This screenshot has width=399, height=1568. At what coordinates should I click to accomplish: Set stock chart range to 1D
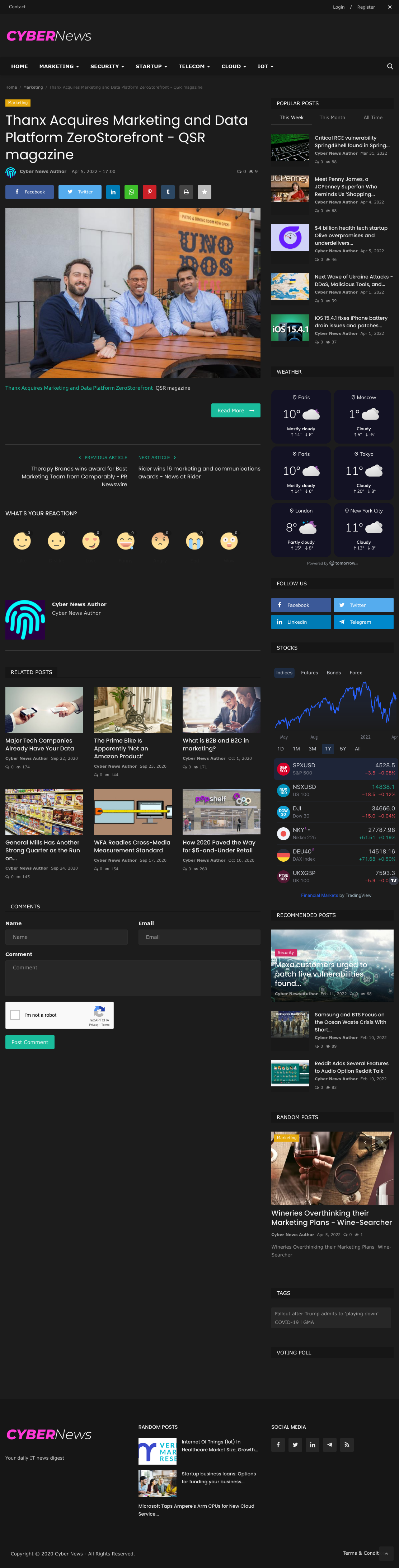click(280, 749)
